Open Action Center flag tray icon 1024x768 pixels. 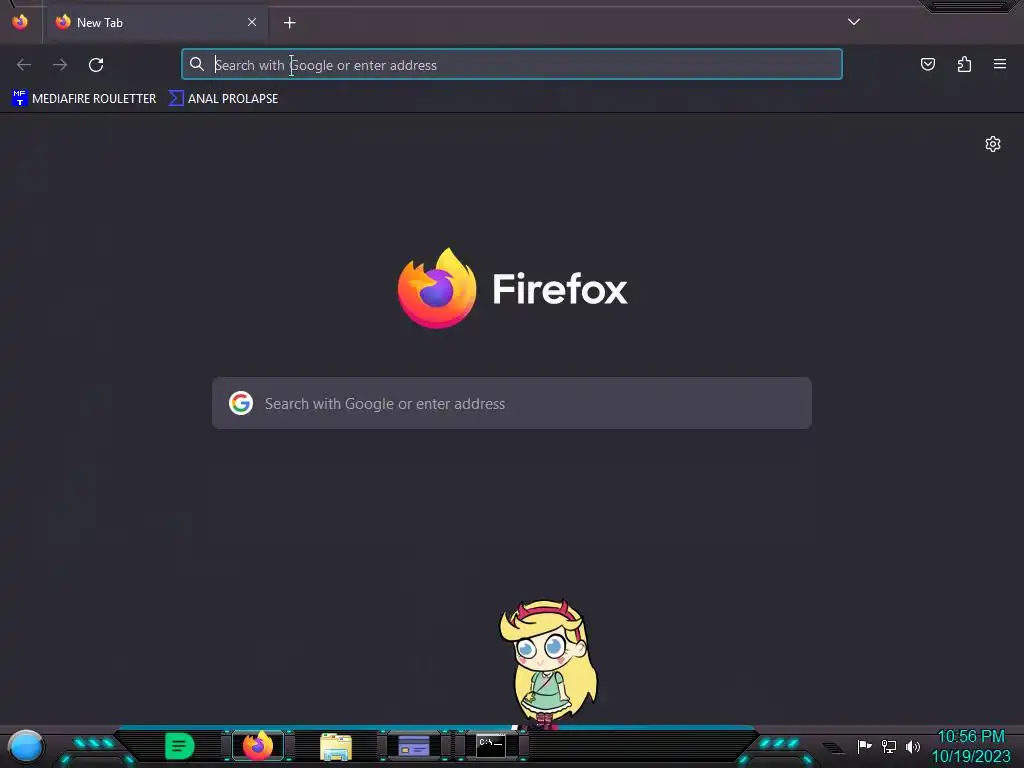pos(864,746)
